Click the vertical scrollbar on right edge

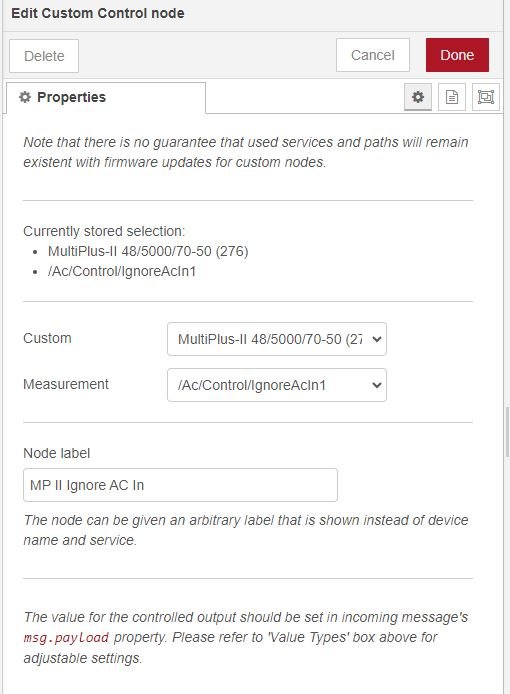(507, 432)
